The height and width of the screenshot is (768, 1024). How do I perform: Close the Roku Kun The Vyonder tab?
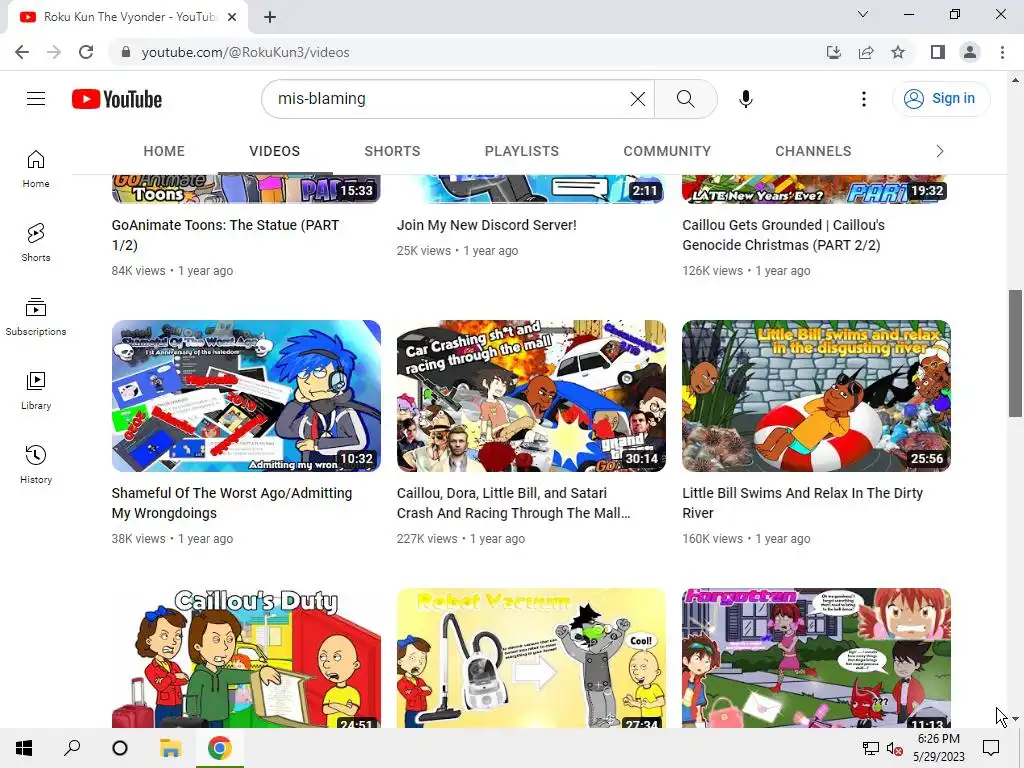coord(232,17)
